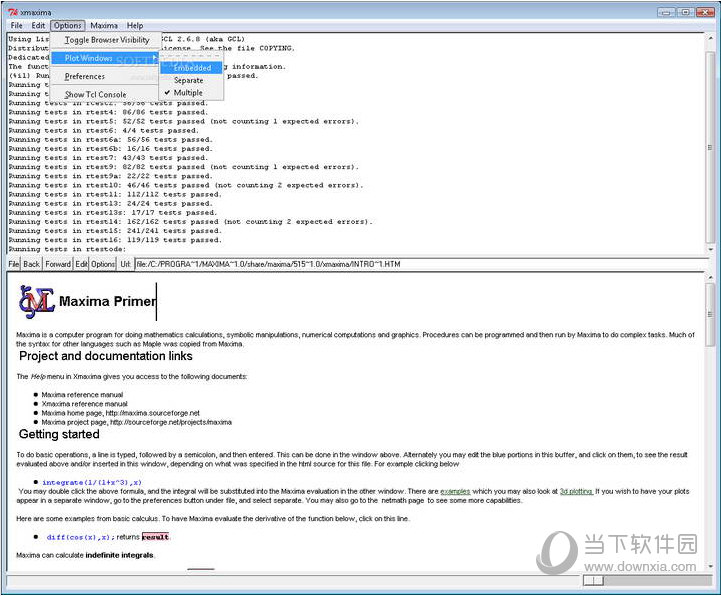721x596 pixels.
Task: Click the 'Getting started' heading
Action: point(59,435)
